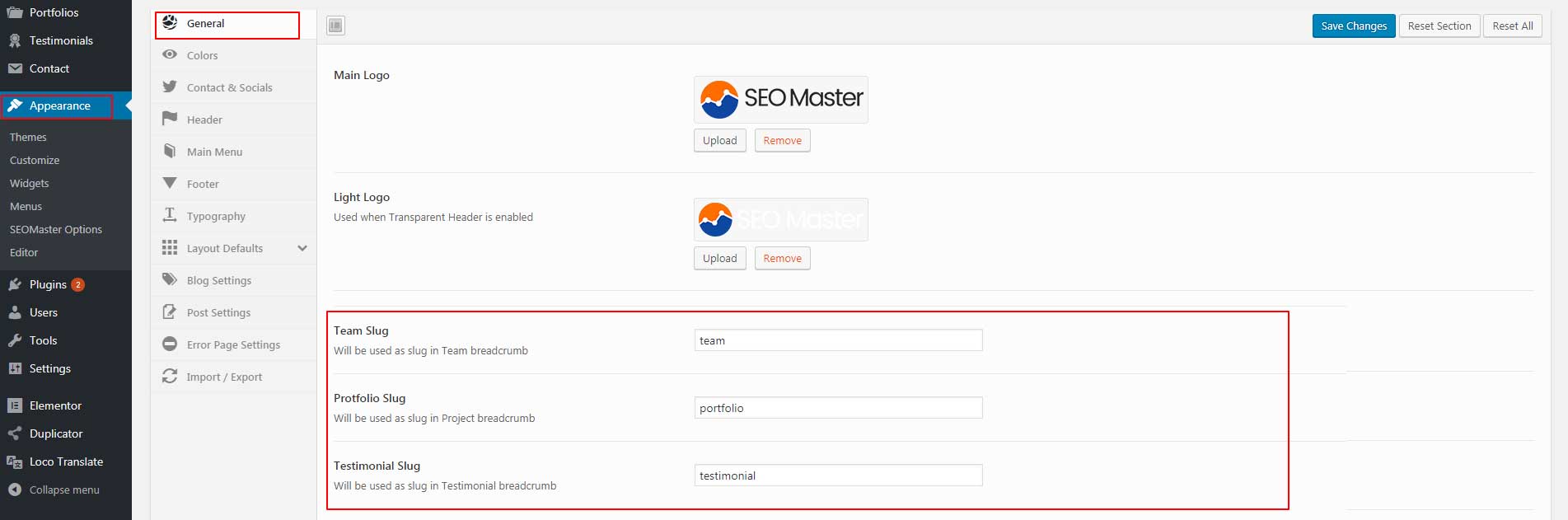Viewport: 1568px width, 520px height.
Task: Click the Layout Defaults grid icon
Action: coord(170,247)
